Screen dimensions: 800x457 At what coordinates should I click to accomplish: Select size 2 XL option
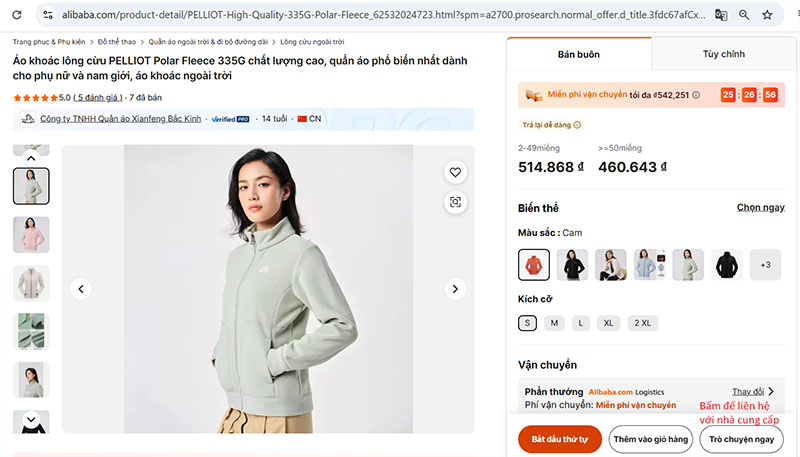(x=642, y=323)
